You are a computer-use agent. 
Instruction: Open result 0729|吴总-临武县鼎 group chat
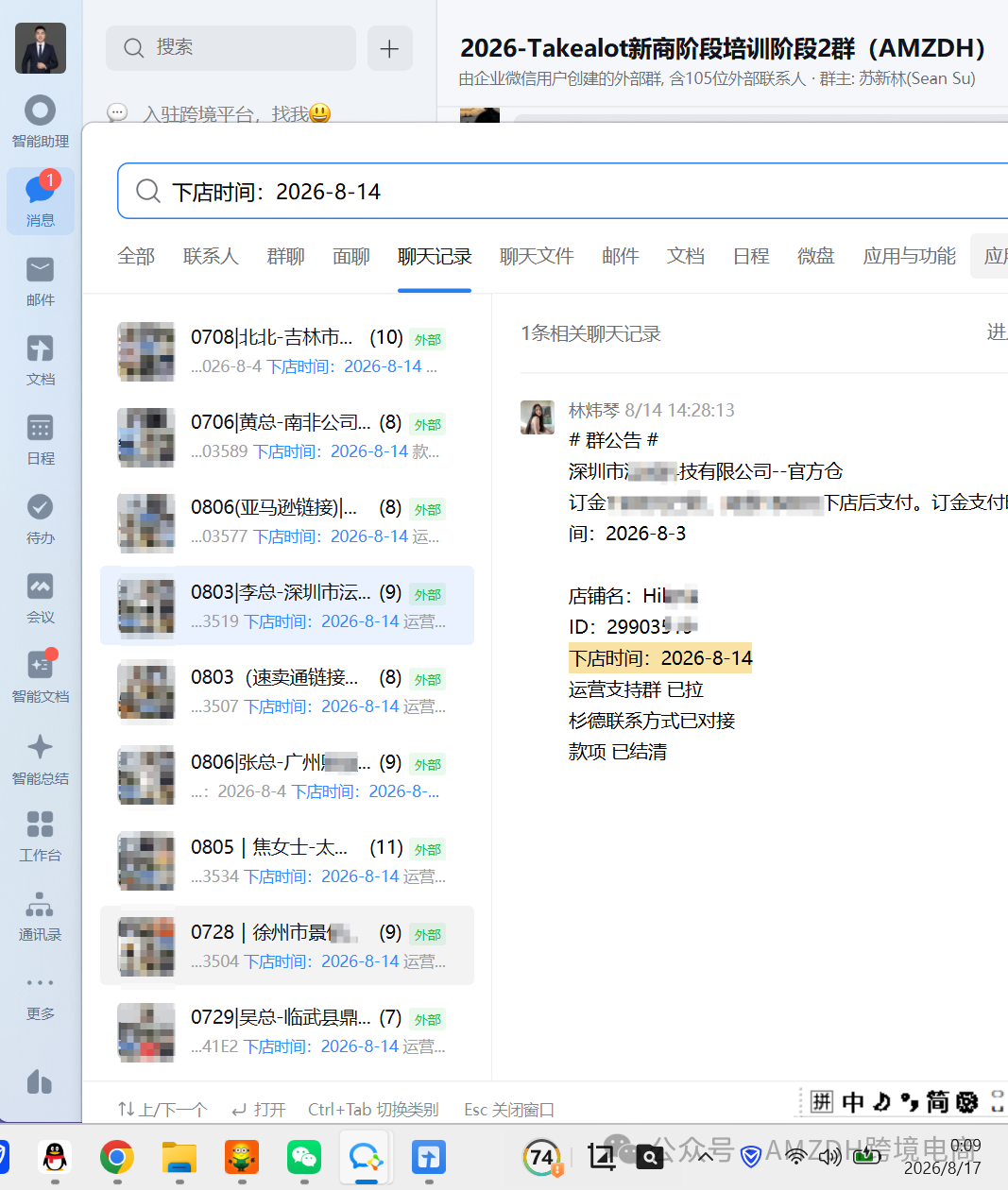287,1030
